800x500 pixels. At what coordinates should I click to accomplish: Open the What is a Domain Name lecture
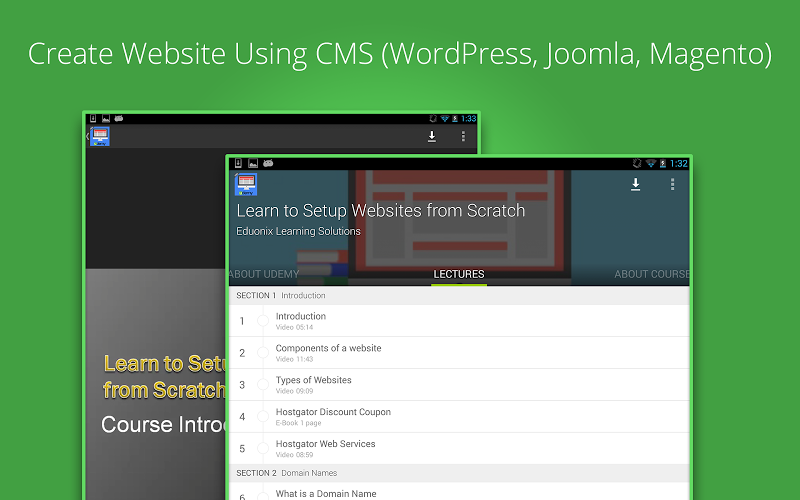click(459, 491)
